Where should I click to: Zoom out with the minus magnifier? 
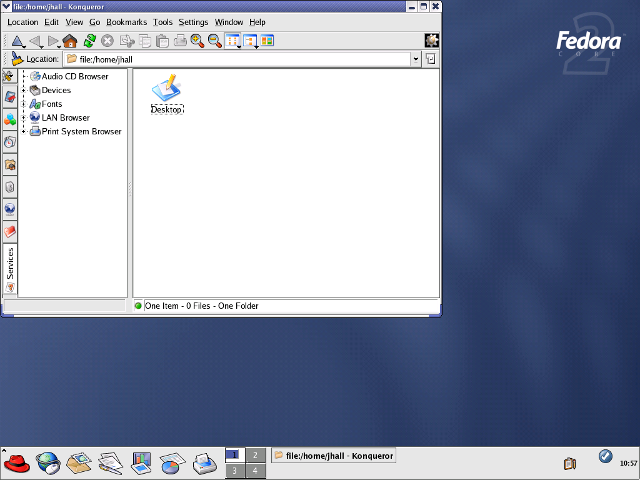point(215,41)
